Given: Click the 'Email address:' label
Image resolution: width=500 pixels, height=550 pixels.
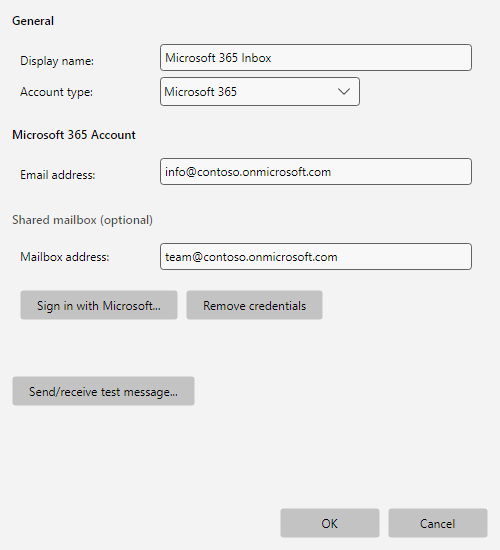Looking at the screenshot, I should click(58, 175).
